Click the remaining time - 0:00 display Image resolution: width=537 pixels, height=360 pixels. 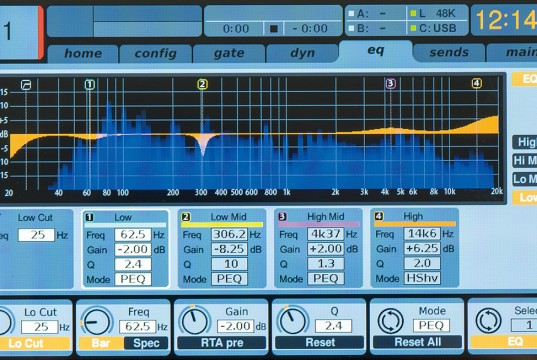(311, 28)
